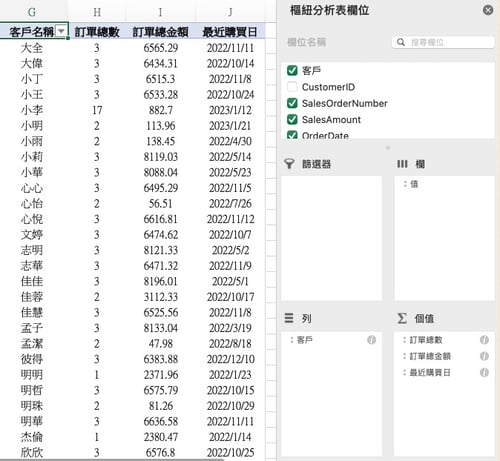Select the date cell 2022/11/12
This screenshot has height=461, width=500.
point(230,219)
